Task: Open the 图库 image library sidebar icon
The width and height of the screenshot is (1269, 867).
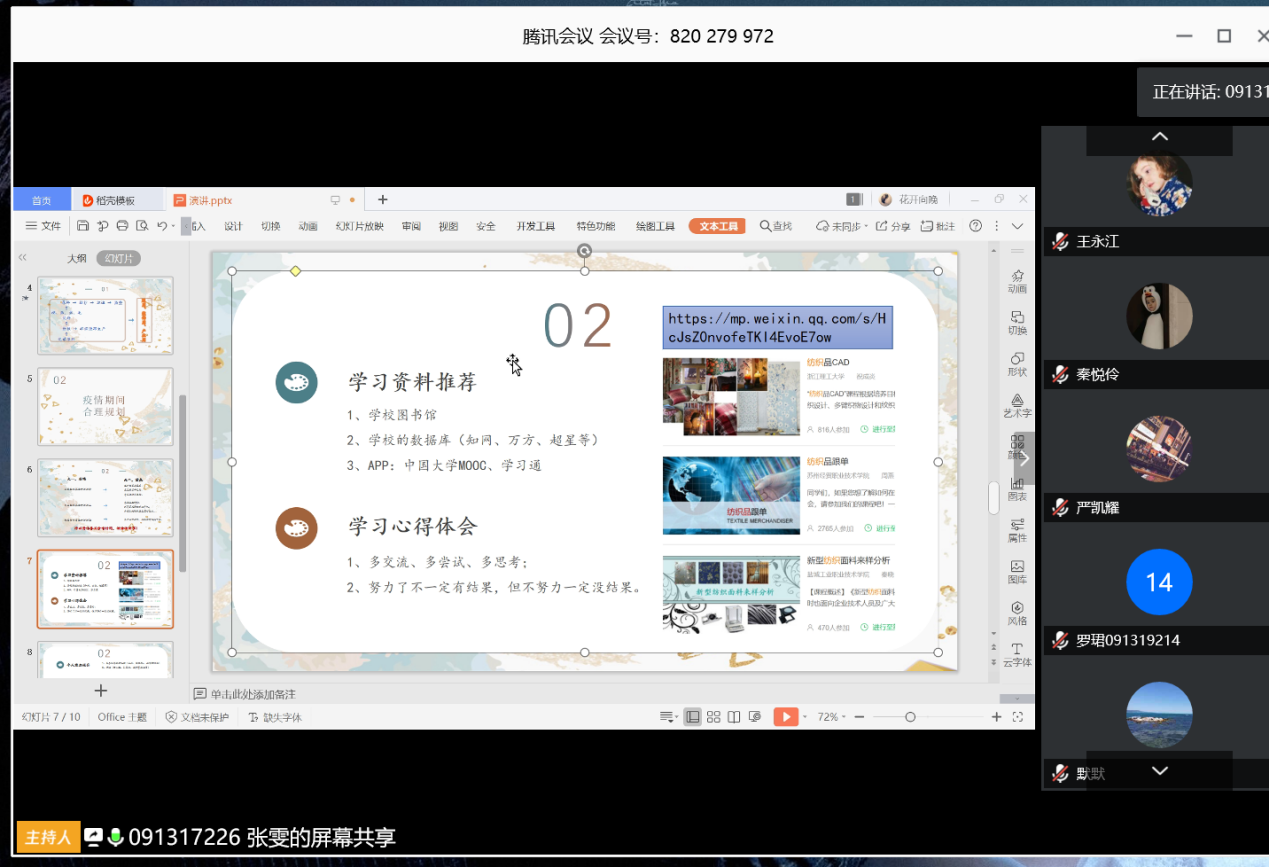Action: coord(1016,571)
